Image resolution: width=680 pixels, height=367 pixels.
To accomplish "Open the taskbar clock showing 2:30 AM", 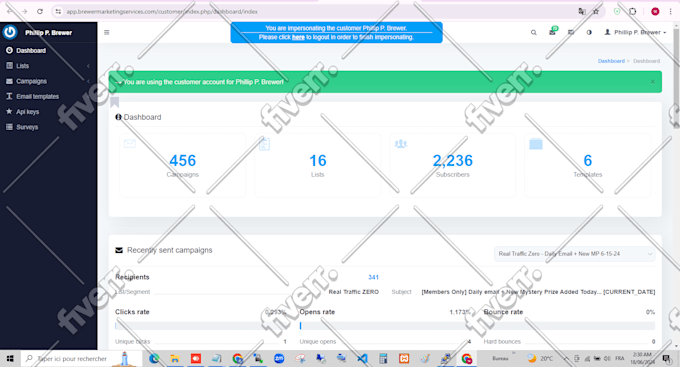I will pyautogui.click(x=643, y=358).
